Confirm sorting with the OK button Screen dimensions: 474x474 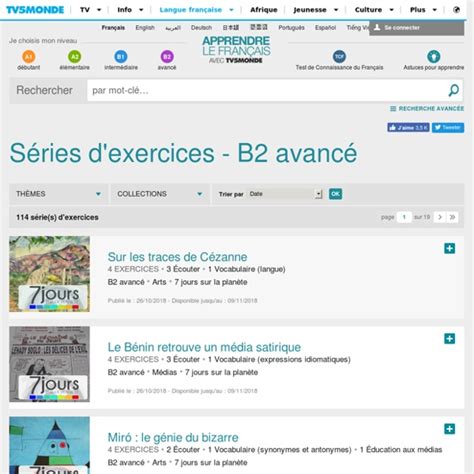335,194
